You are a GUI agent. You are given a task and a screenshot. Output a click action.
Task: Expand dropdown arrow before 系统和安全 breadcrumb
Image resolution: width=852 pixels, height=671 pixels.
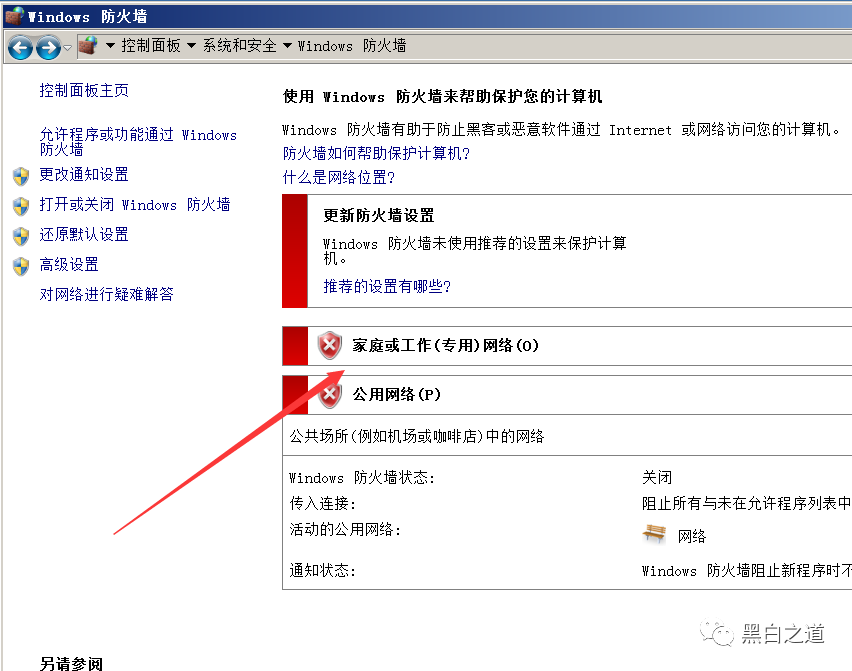click(x=191, y=46)
